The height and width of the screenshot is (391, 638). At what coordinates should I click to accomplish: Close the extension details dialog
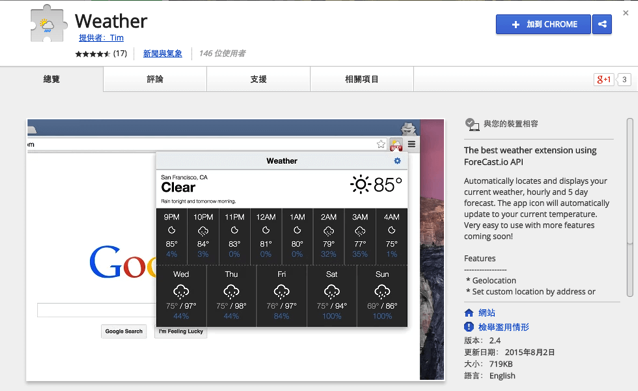click(625, 13)
